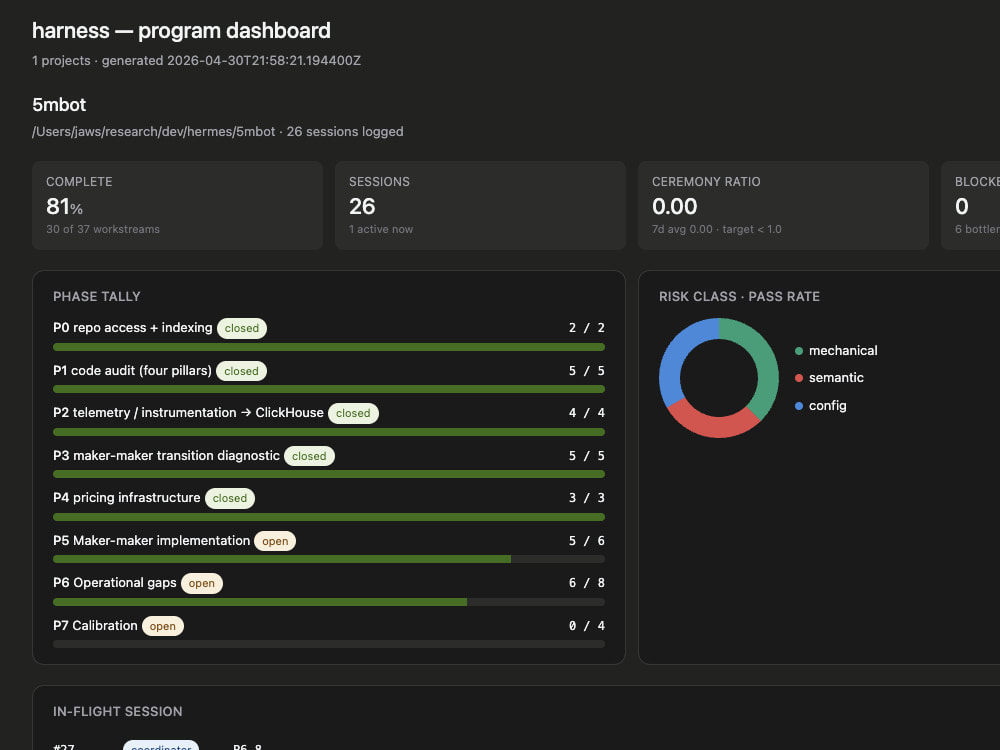Click the P1 code audit progress bar
This screenshot has width=1000, height=750.
tap(328, 389)
